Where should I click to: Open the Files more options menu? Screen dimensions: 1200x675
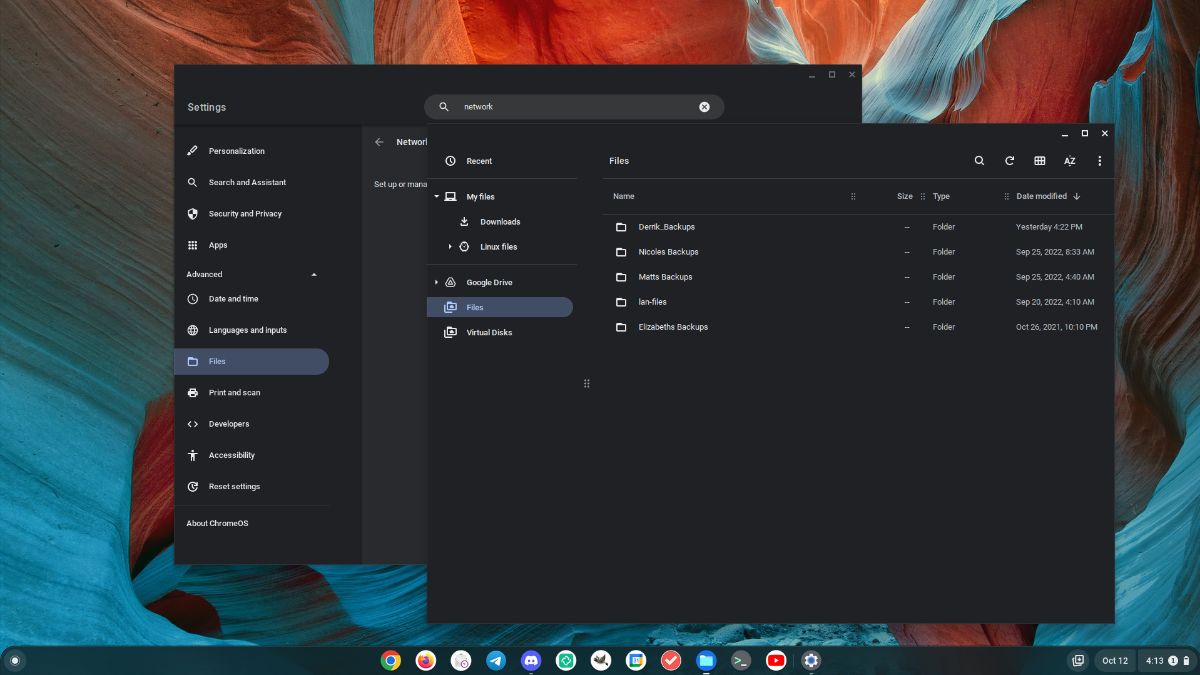(x=1099, y=160)
